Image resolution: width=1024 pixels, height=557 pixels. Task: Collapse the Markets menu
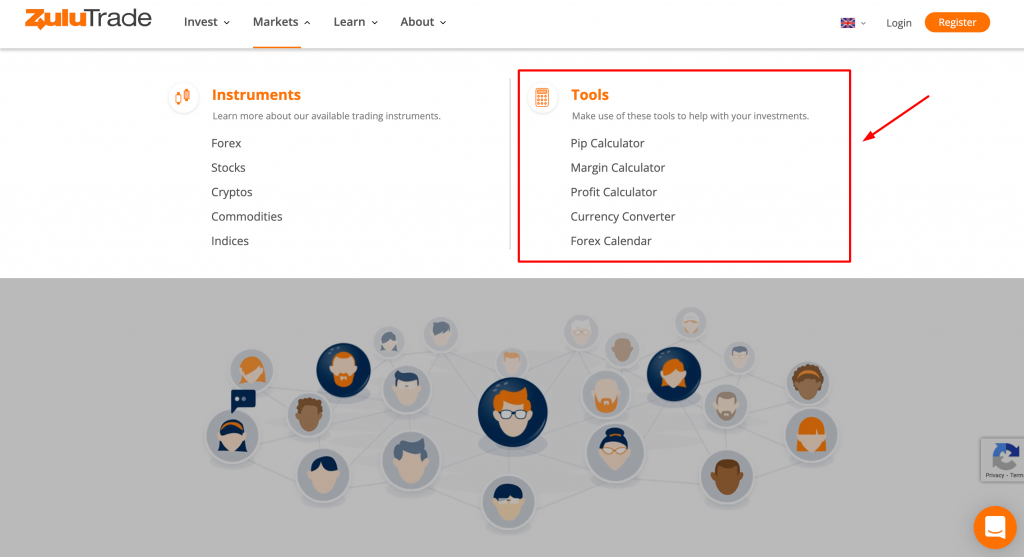281,22
